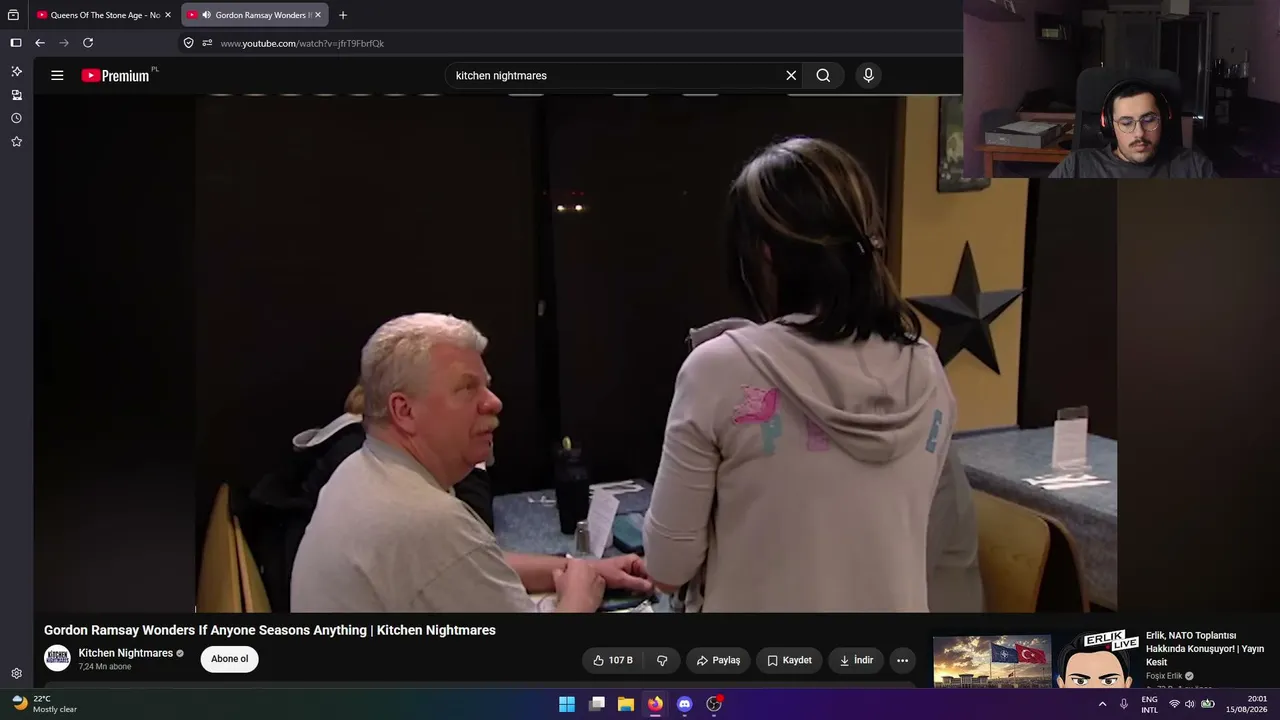
Task: Open the tab list button in Firefox
Action: click(13, 15)
